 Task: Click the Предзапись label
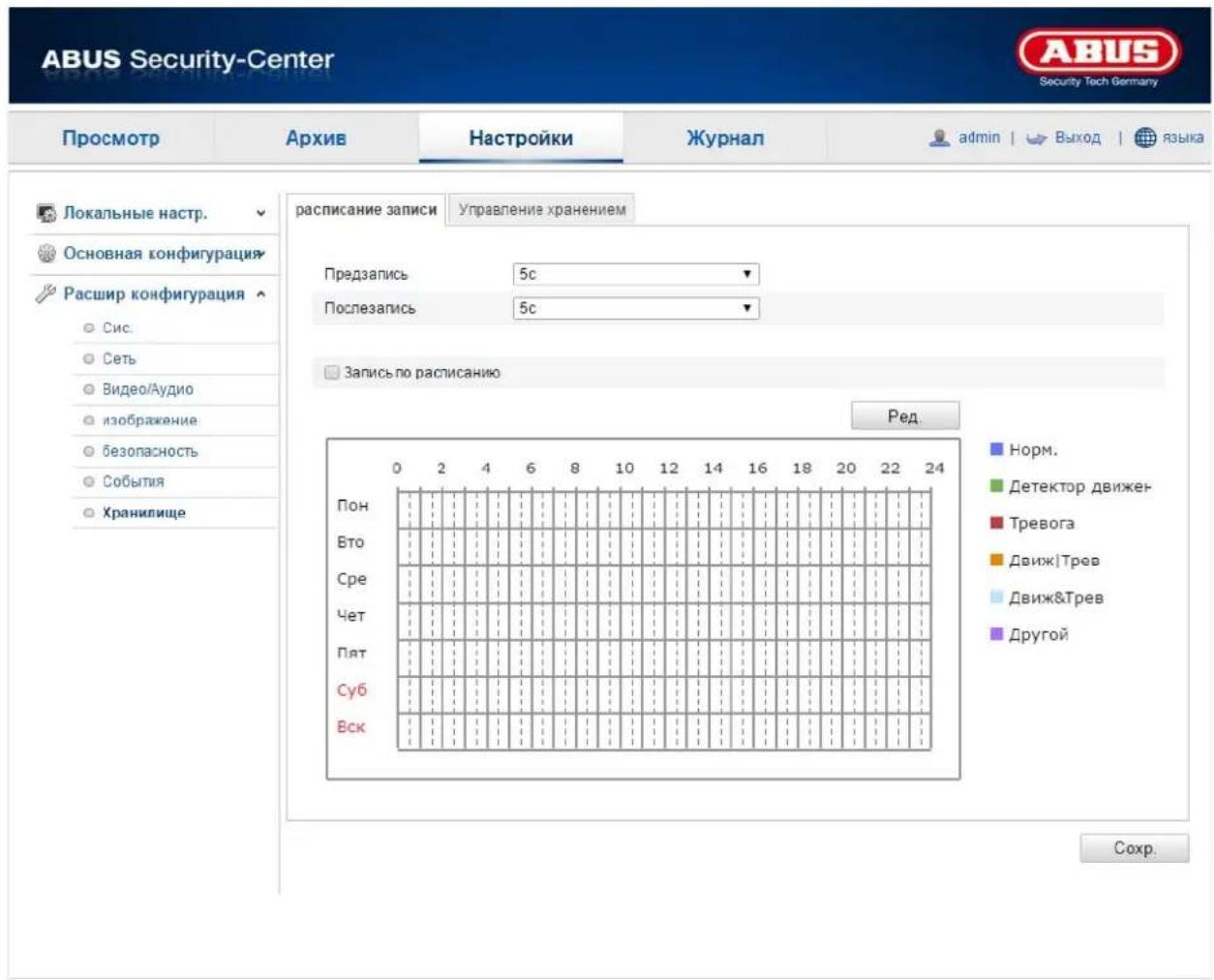tap(366, 274)
